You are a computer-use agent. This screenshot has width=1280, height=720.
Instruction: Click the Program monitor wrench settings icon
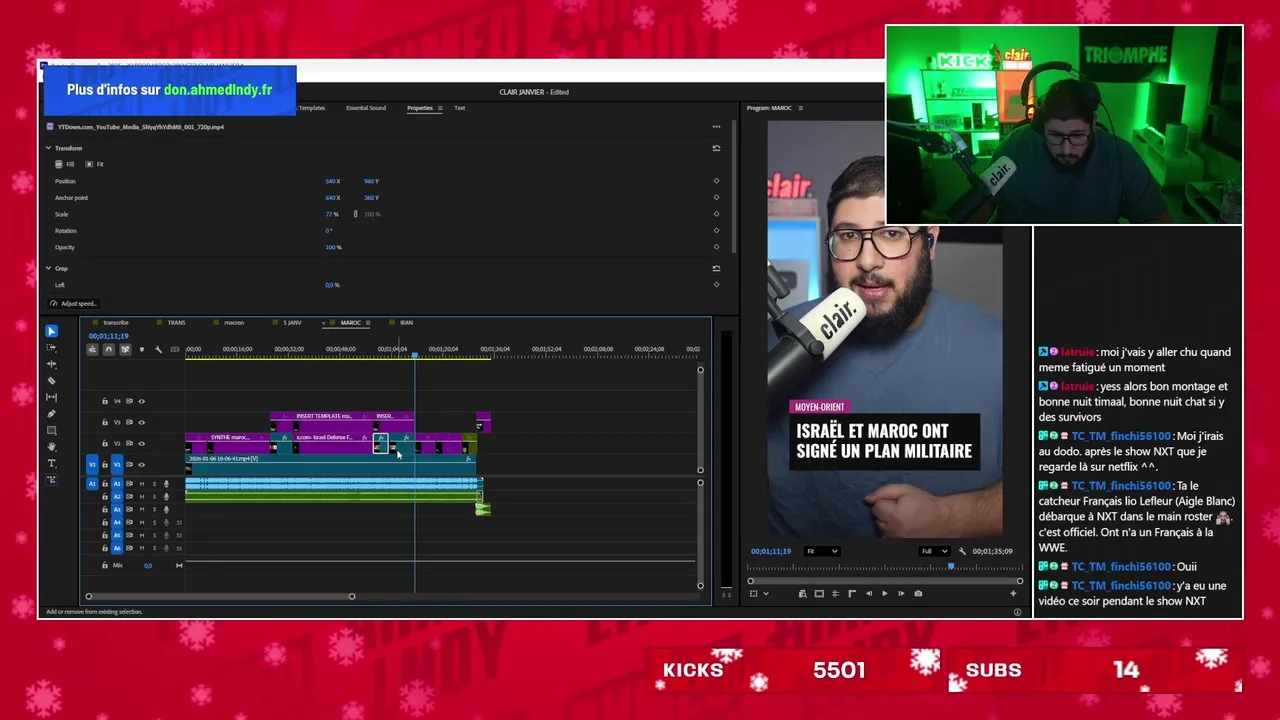962,551
